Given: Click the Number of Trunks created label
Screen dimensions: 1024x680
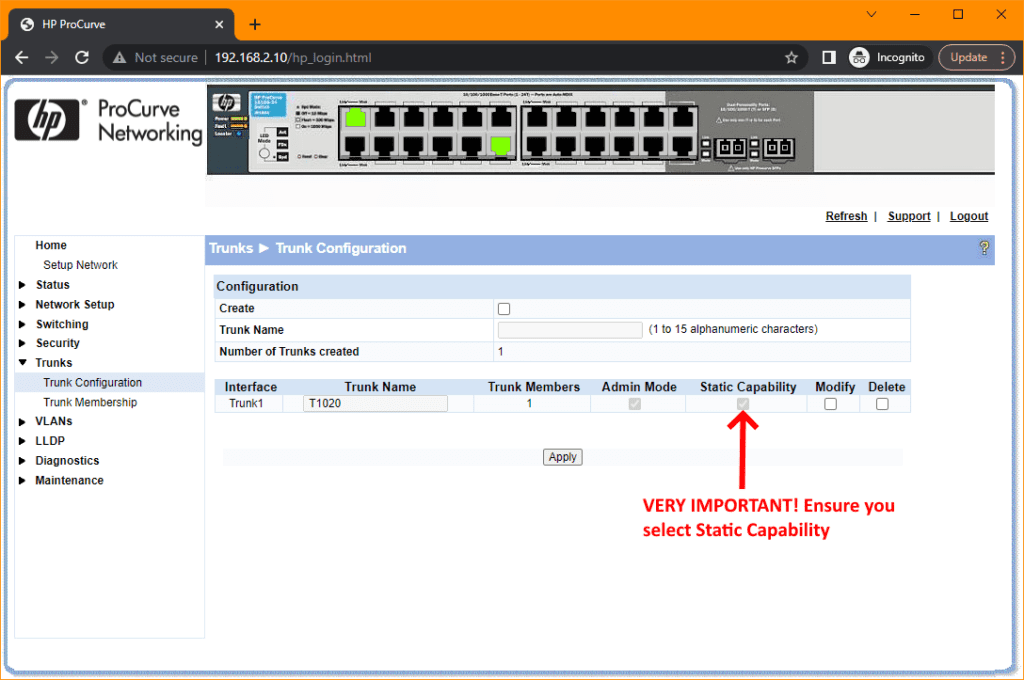Looking at the screenshot, I should pyautogui.click(x=289, y=351).
